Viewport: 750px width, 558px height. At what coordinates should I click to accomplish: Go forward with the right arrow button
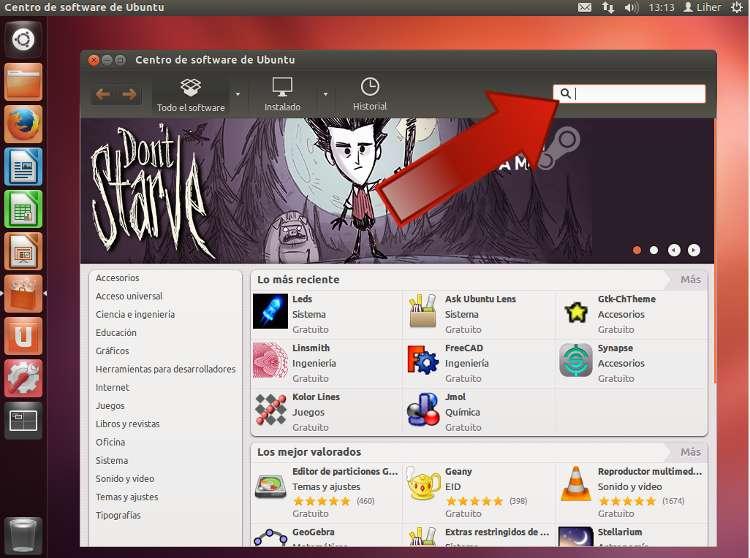[x=129, y=94]
